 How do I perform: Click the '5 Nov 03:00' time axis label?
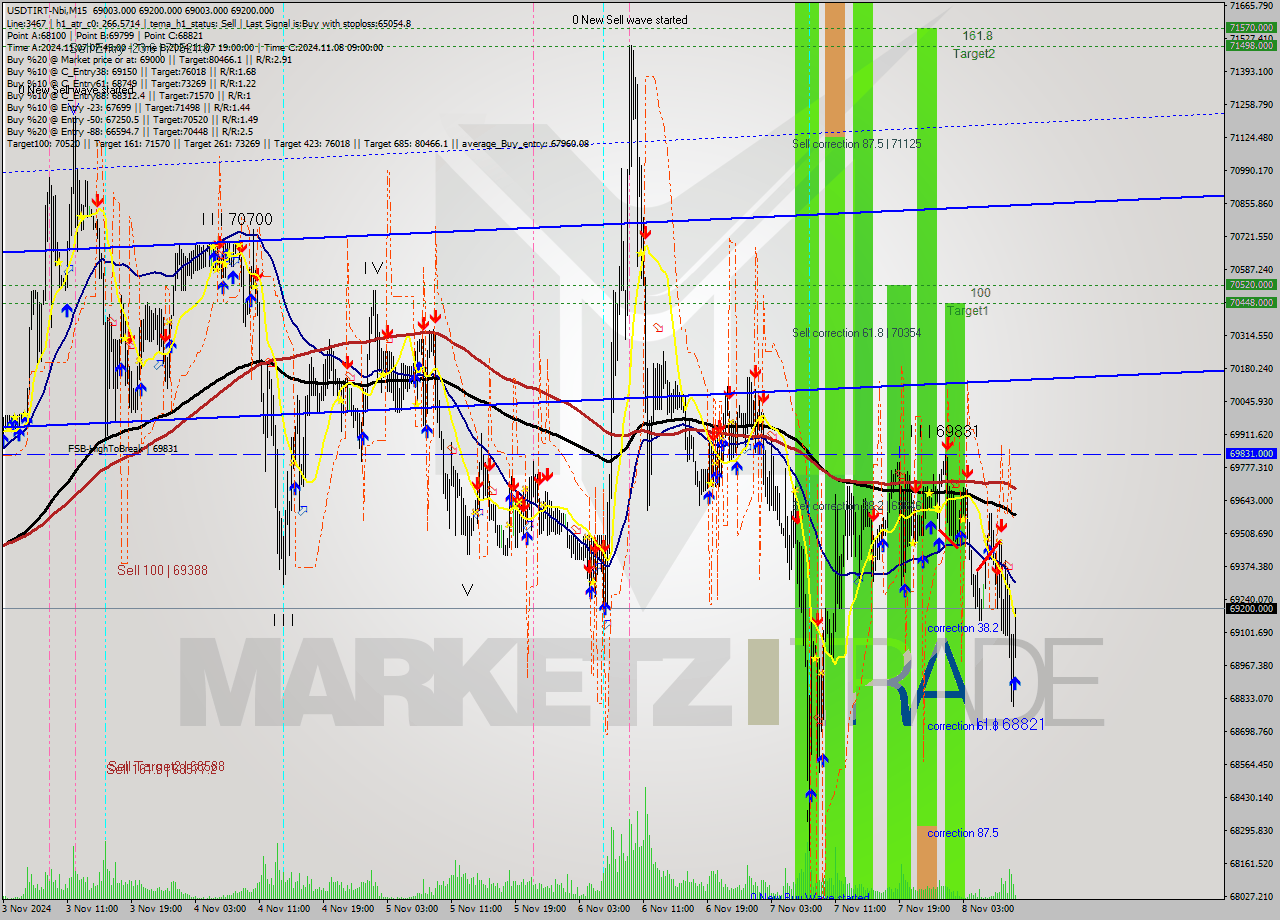[412, 909]
